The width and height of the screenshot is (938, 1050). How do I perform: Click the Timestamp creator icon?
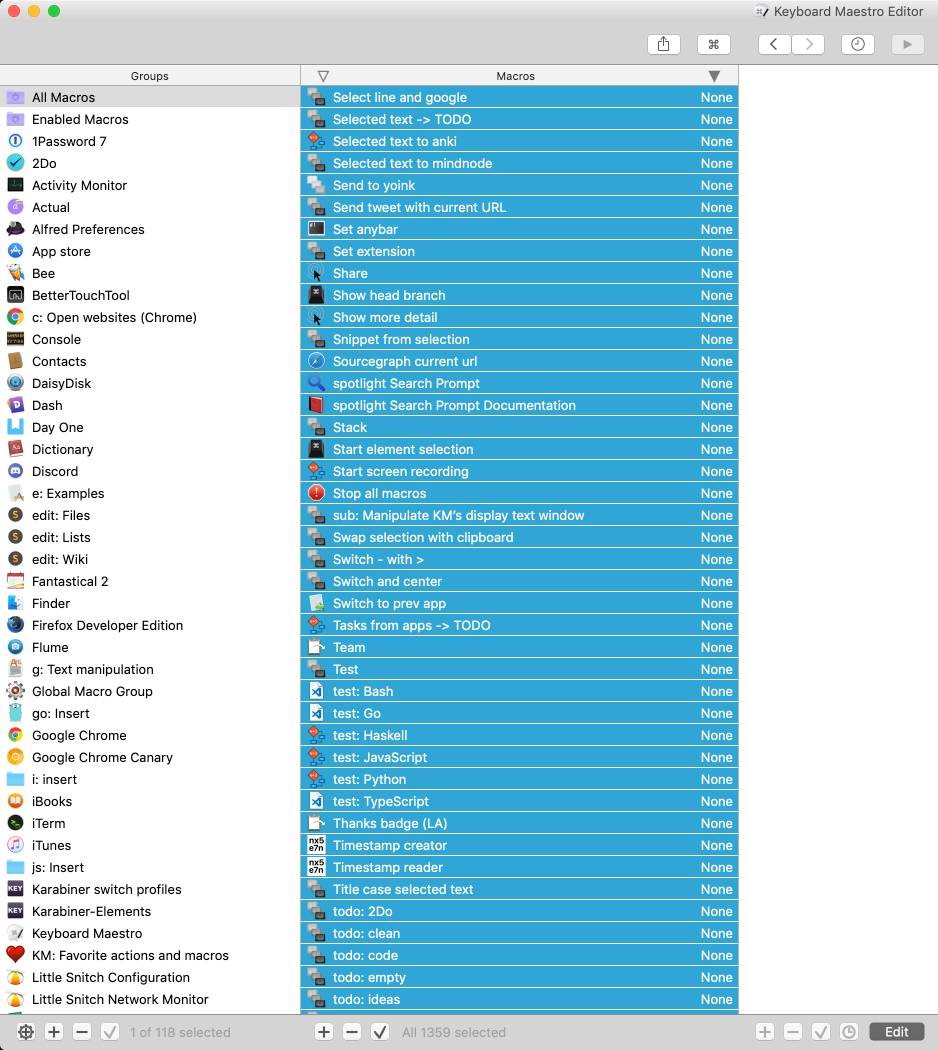point(316,845)
